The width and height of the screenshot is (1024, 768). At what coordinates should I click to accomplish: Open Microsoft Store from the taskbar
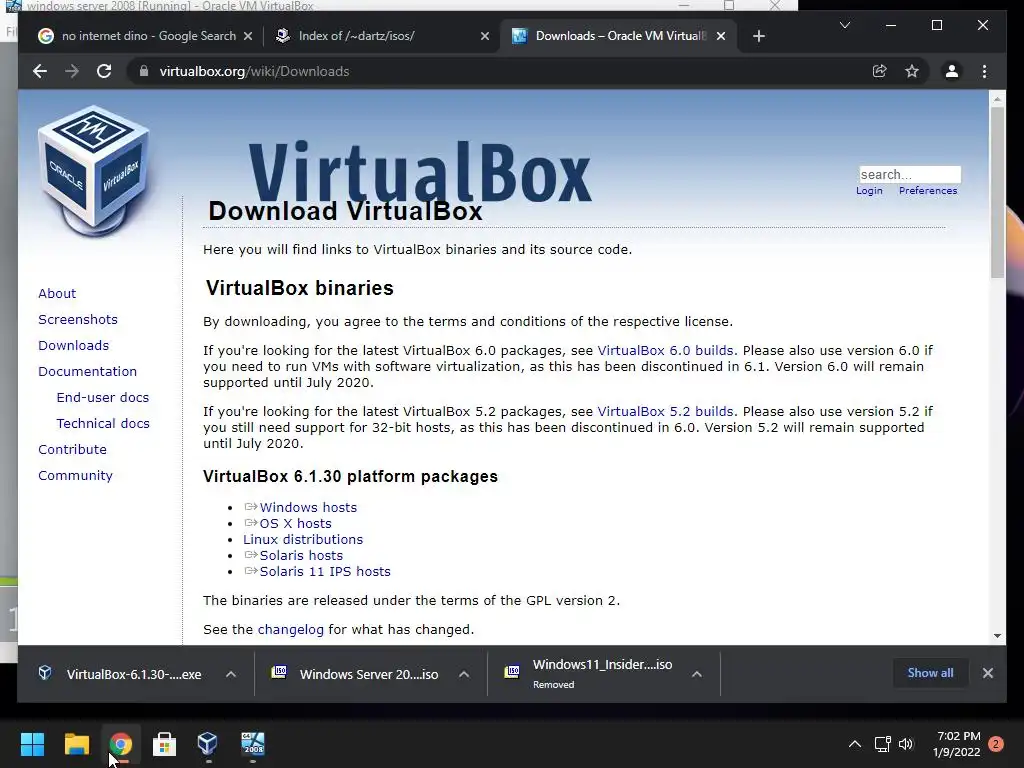164,744
